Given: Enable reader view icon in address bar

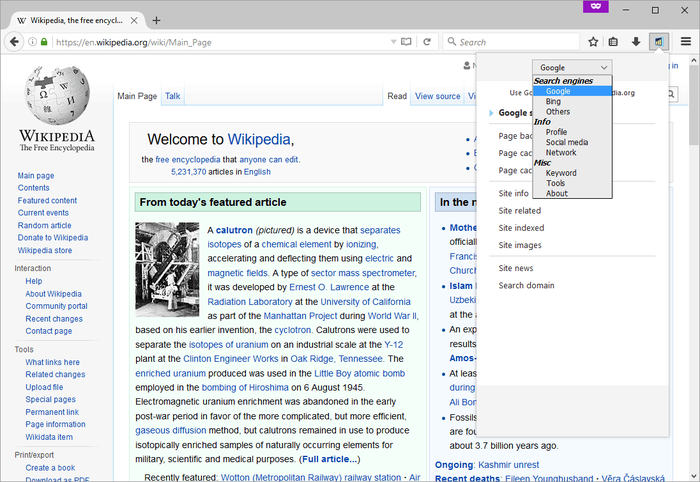Looking at the screenshot, I should 406,42.
